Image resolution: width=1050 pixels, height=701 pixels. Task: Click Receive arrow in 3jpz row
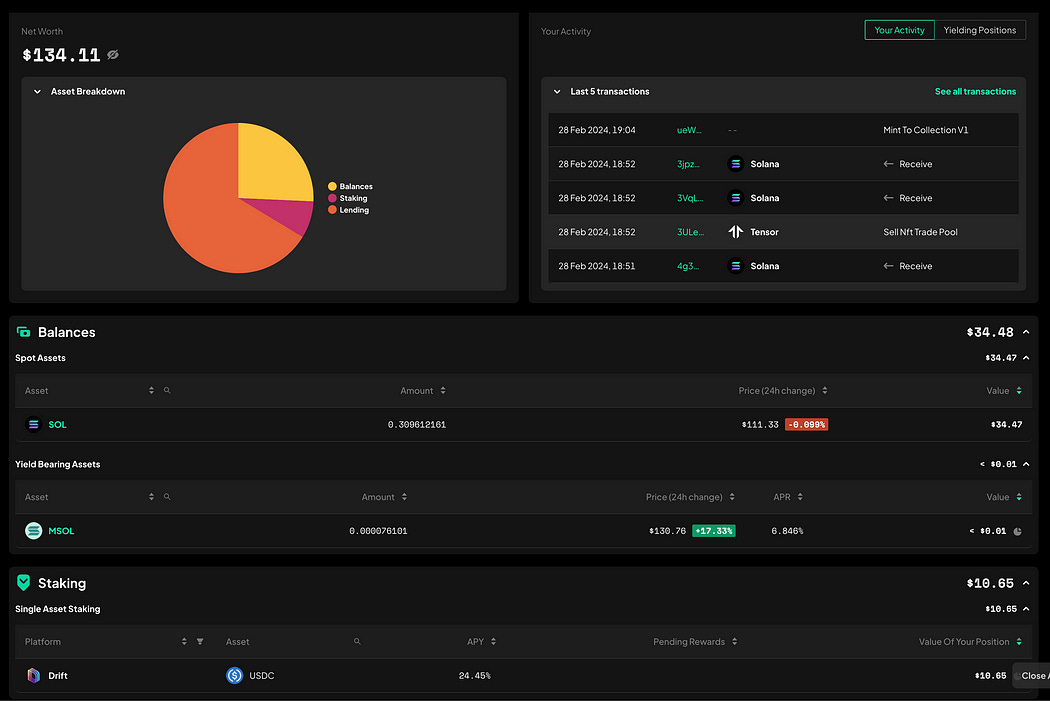889,164
